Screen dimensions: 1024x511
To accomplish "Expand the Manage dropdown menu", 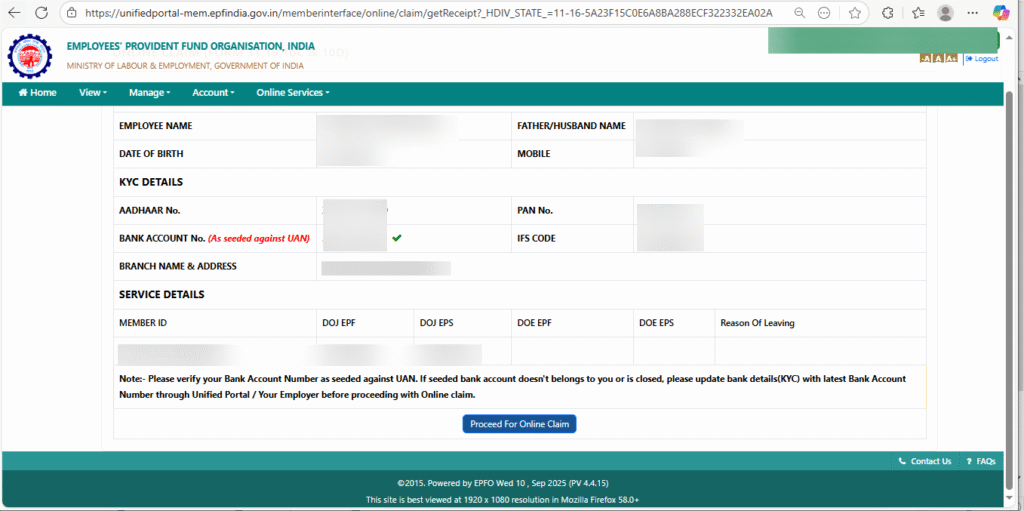I will tap(150, 93).
